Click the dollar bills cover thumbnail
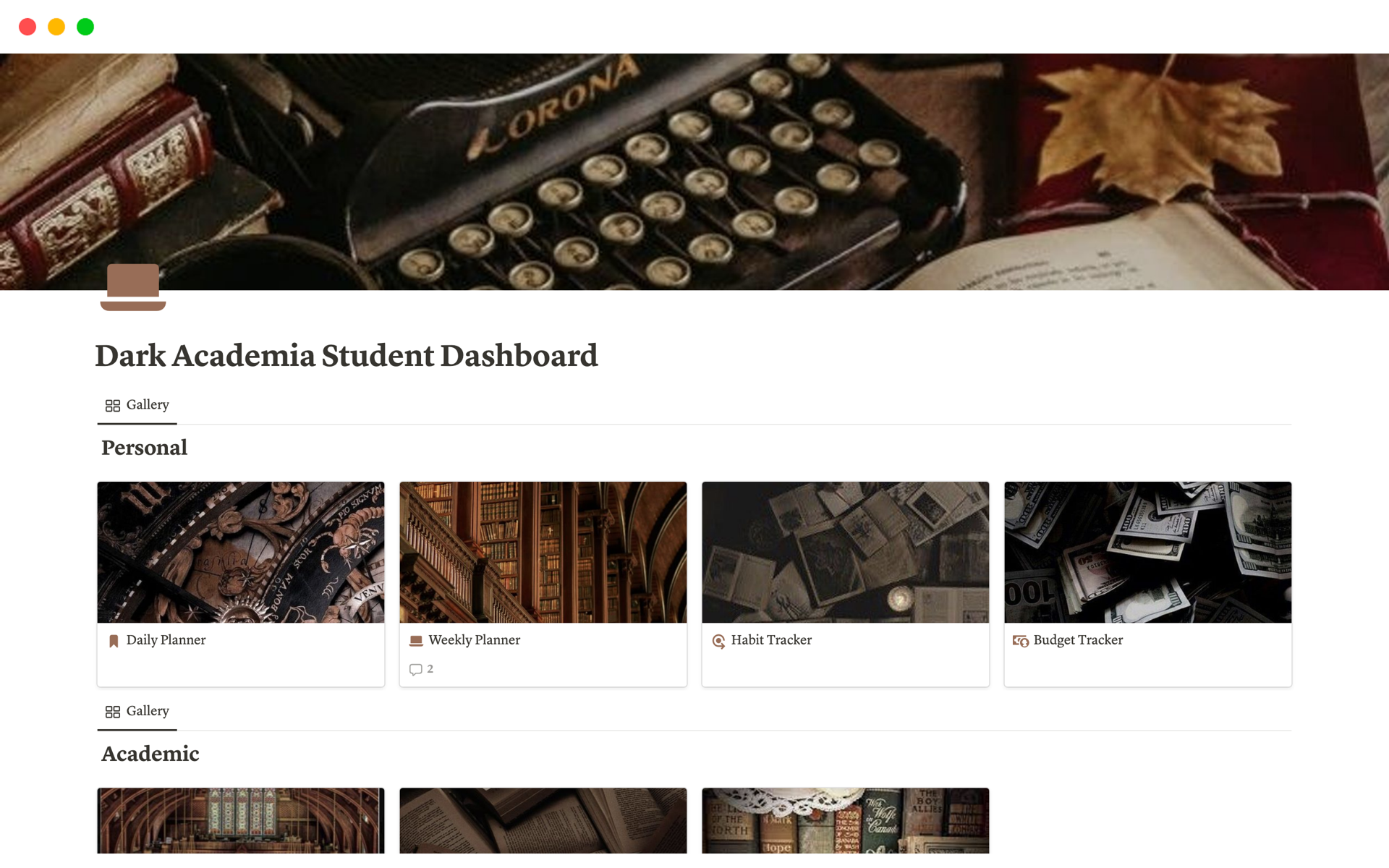Screen dimensions: 1389x868 (1148, 552)
